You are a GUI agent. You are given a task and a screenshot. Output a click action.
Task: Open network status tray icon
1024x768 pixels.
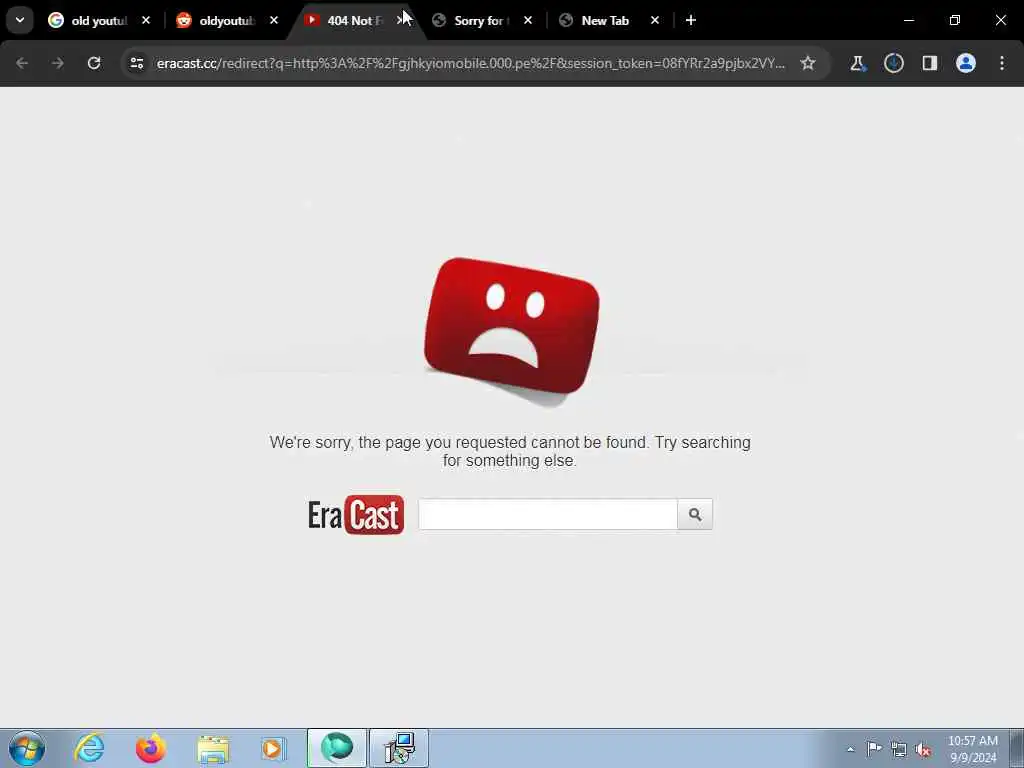(899, 749)
